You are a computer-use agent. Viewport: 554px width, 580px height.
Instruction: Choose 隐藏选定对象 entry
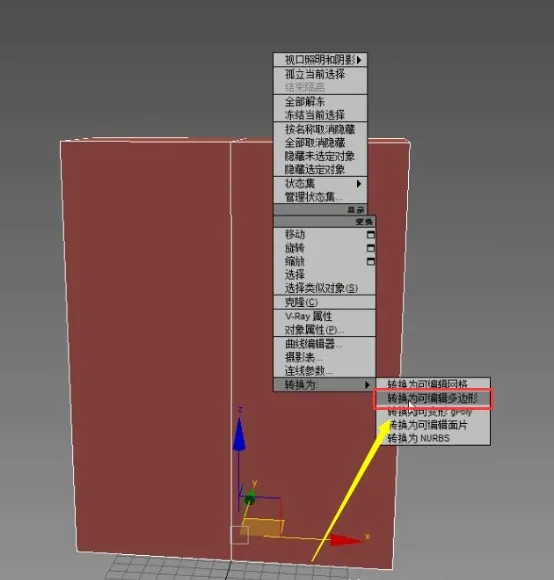pyautogui.click(x=320, y=169)
